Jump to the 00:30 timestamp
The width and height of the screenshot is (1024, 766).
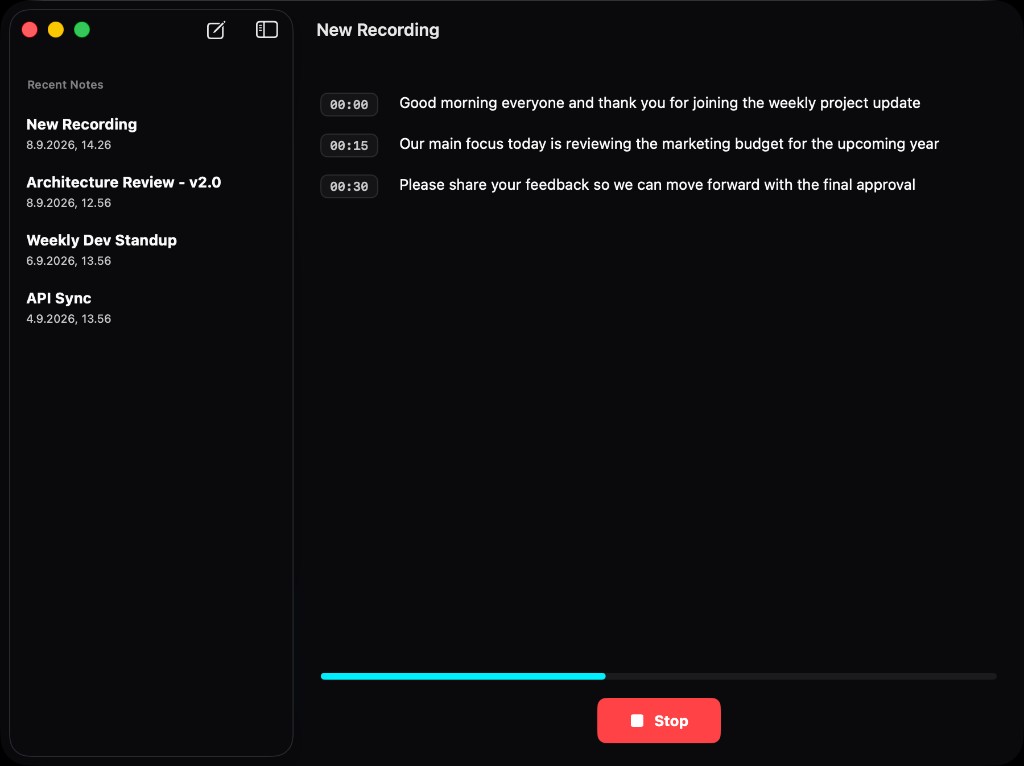tap(349, 186)
